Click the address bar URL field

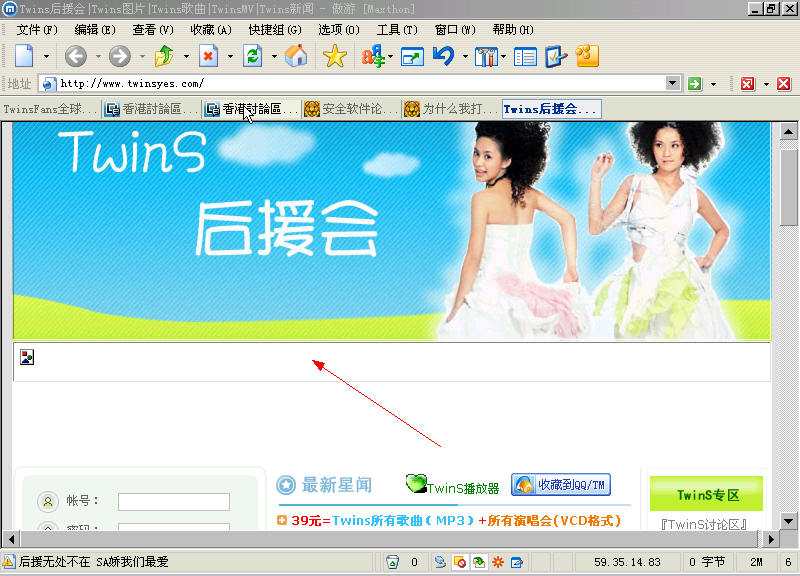click(x=360, y=84)
